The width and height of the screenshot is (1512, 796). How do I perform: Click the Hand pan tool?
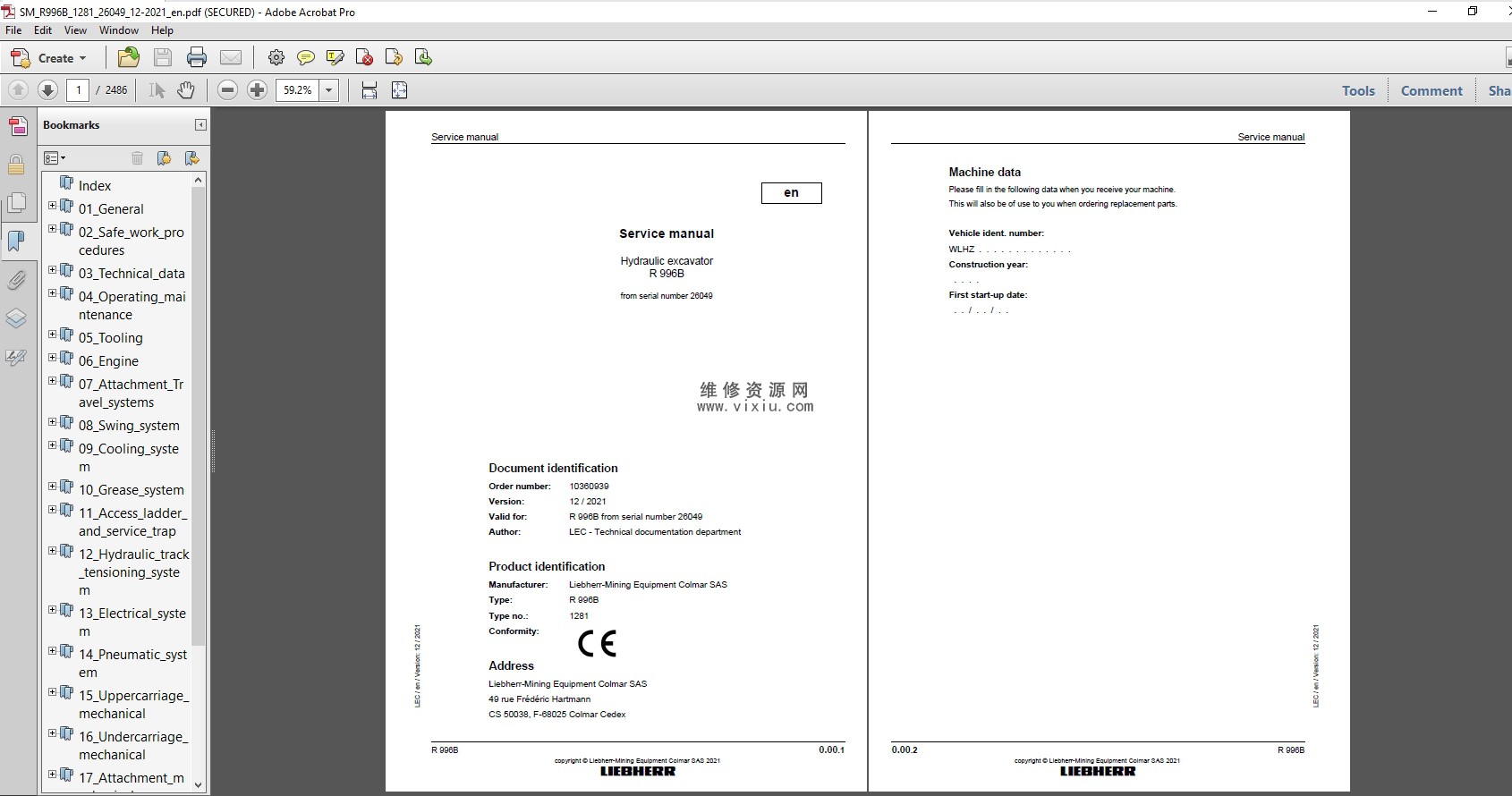point(186,90)
